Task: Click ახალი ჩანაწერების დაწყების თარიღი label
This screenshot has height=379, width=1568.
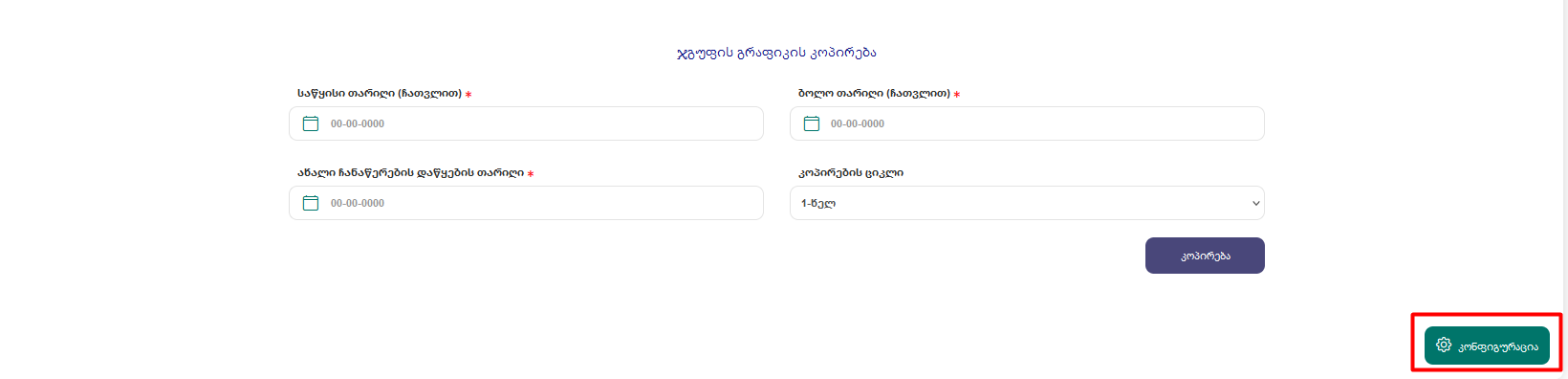Action: click(410, 173)
